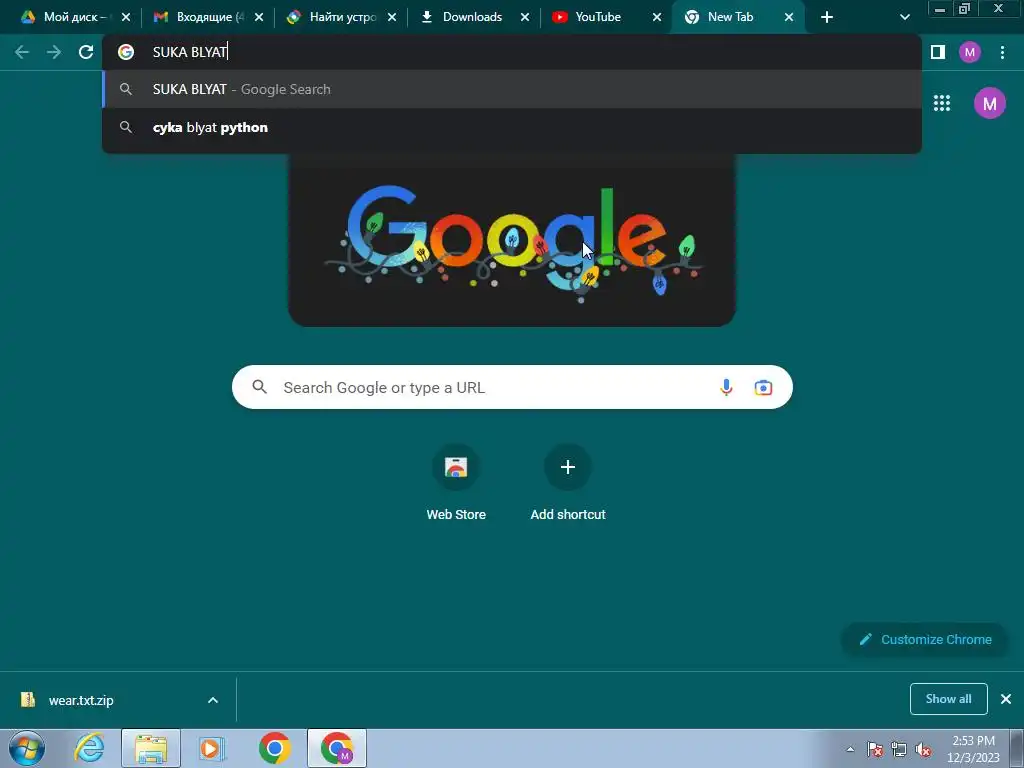This screenshot has width=1024, height=768.
Task: Close the Входящие Gmail tab
Action: 259,17
